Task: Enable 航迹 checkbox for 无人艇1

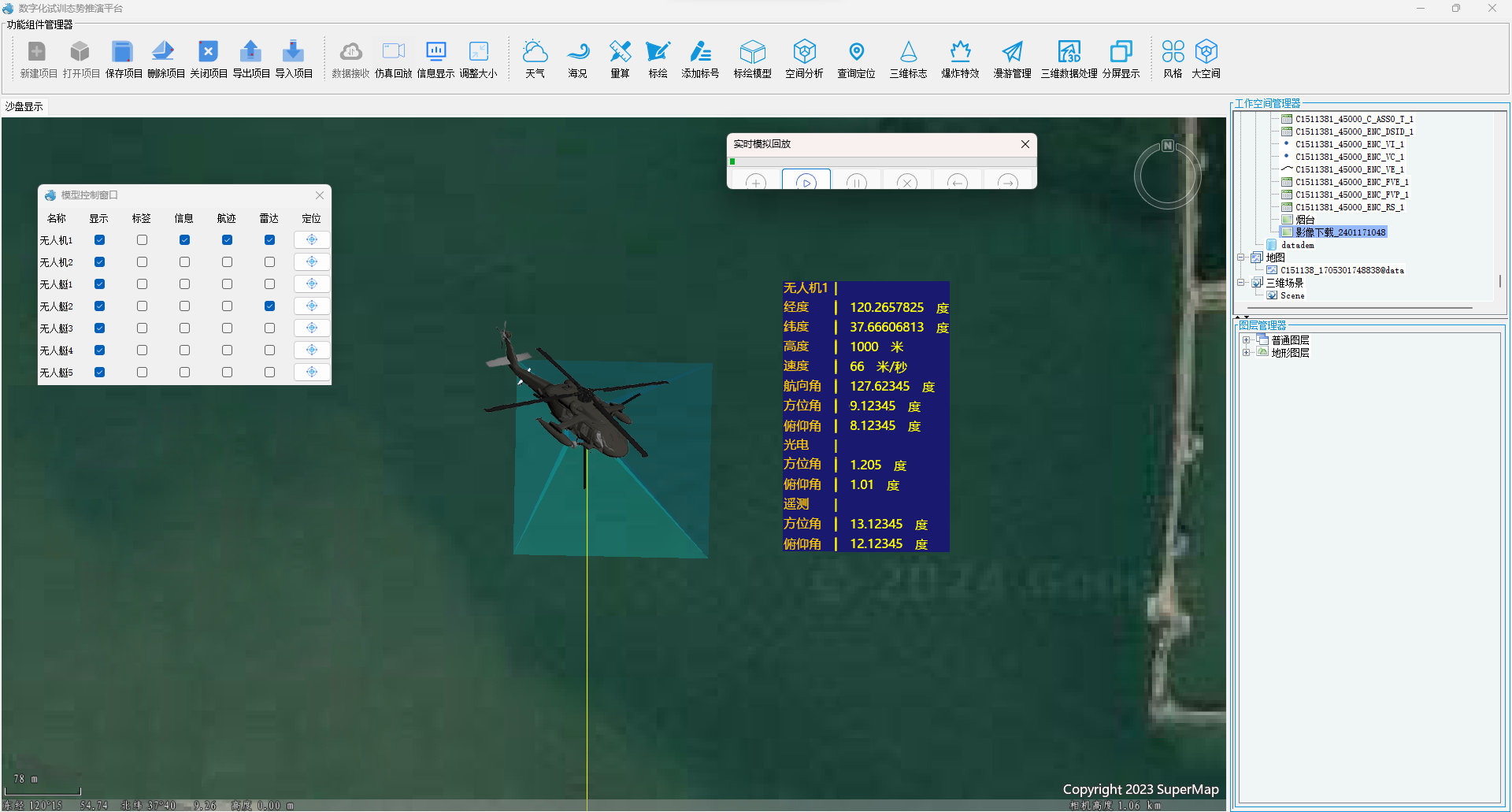Action: coord(227,284)
